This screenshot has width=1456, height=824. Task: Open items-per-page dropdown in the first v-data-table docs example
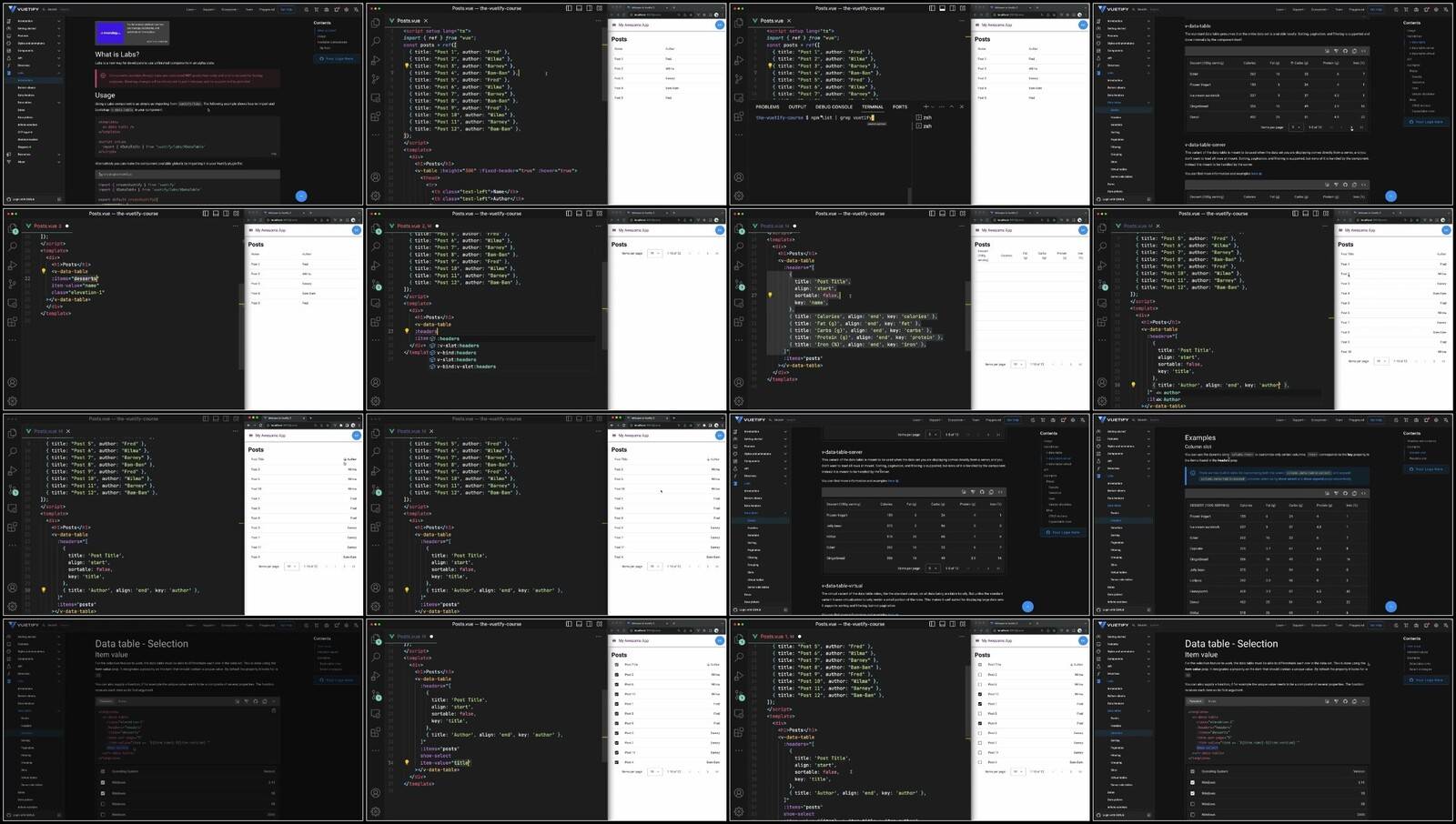pyautogui.click(x=1296, y=127)
